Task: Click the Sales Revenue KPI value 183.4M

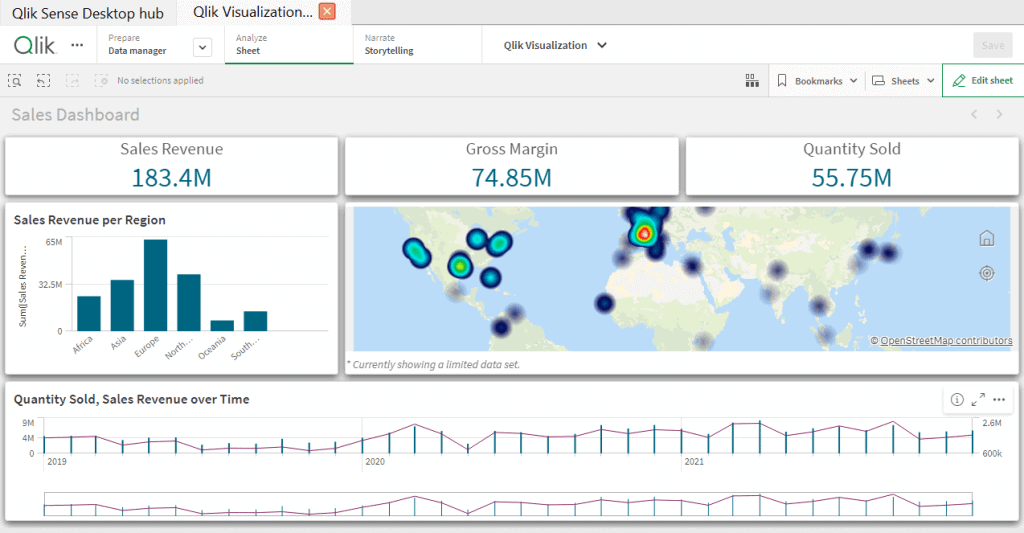Action: 172,178
